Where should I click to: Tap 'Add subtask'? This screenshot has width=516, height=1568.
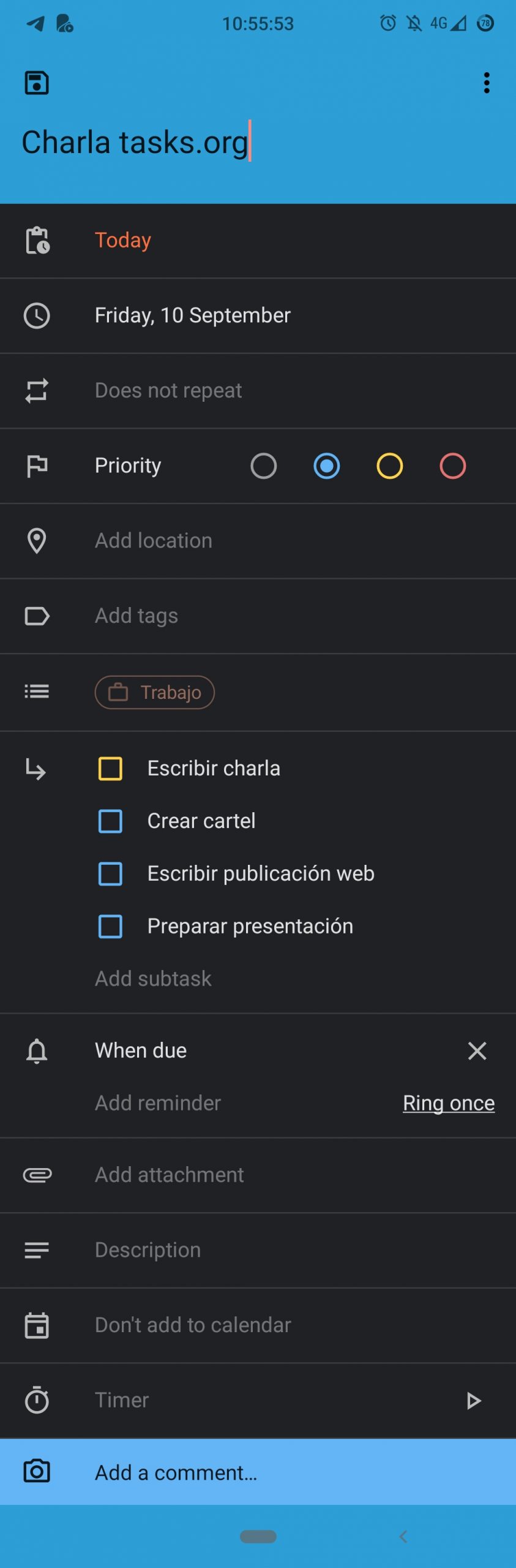(153, 979)
